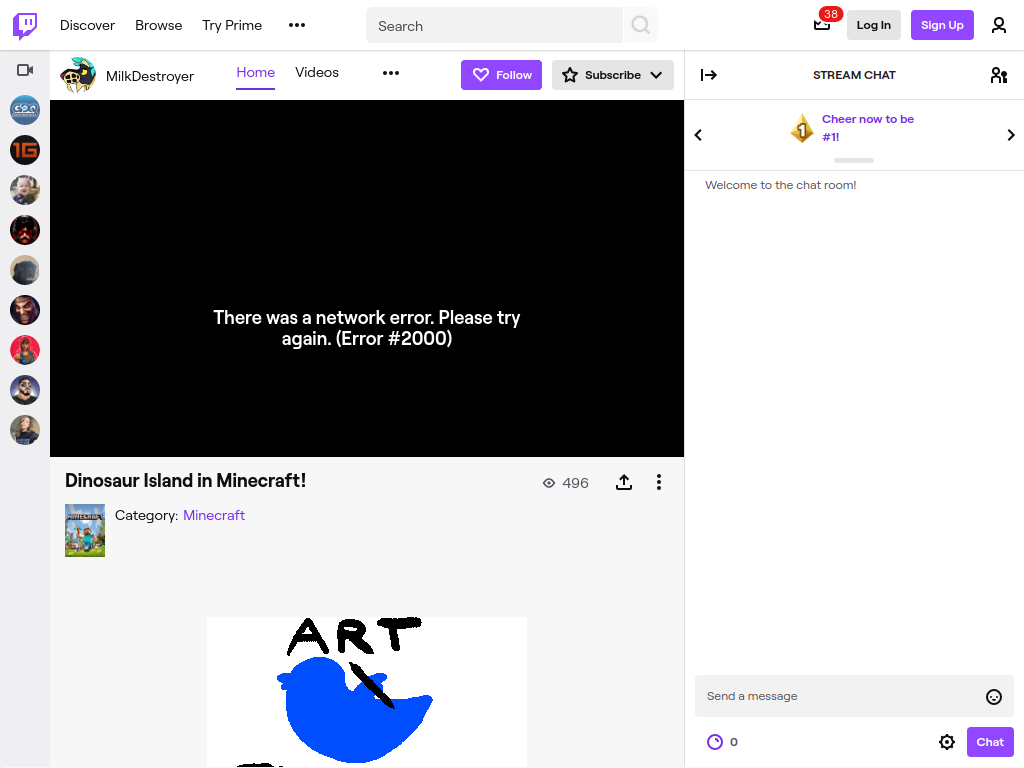Collapse the stream chat panel
The height and width of the screenshot is (768, 1024).
tap(709, 75)
